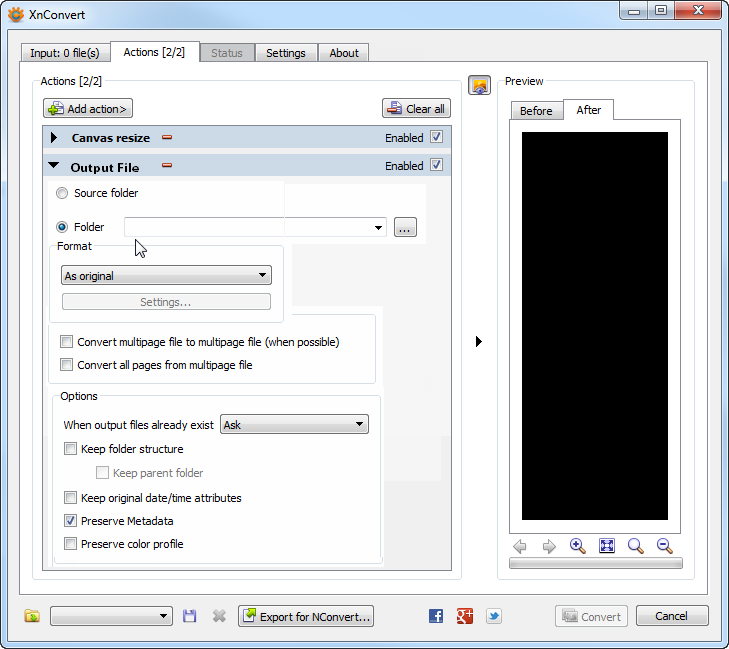
Task: Click the Format Settings... button
Action: point(166,302)
